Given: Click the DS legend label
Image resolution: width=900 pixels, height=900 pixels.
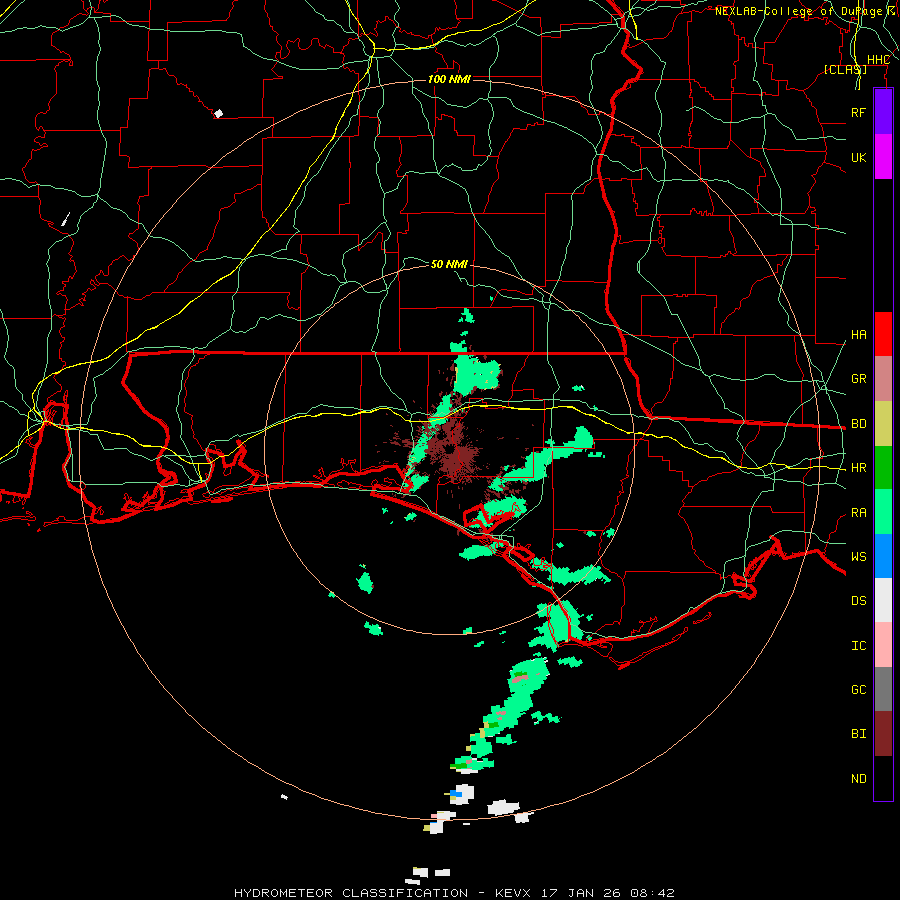Looking at the screenshot, I should [858, 601].
